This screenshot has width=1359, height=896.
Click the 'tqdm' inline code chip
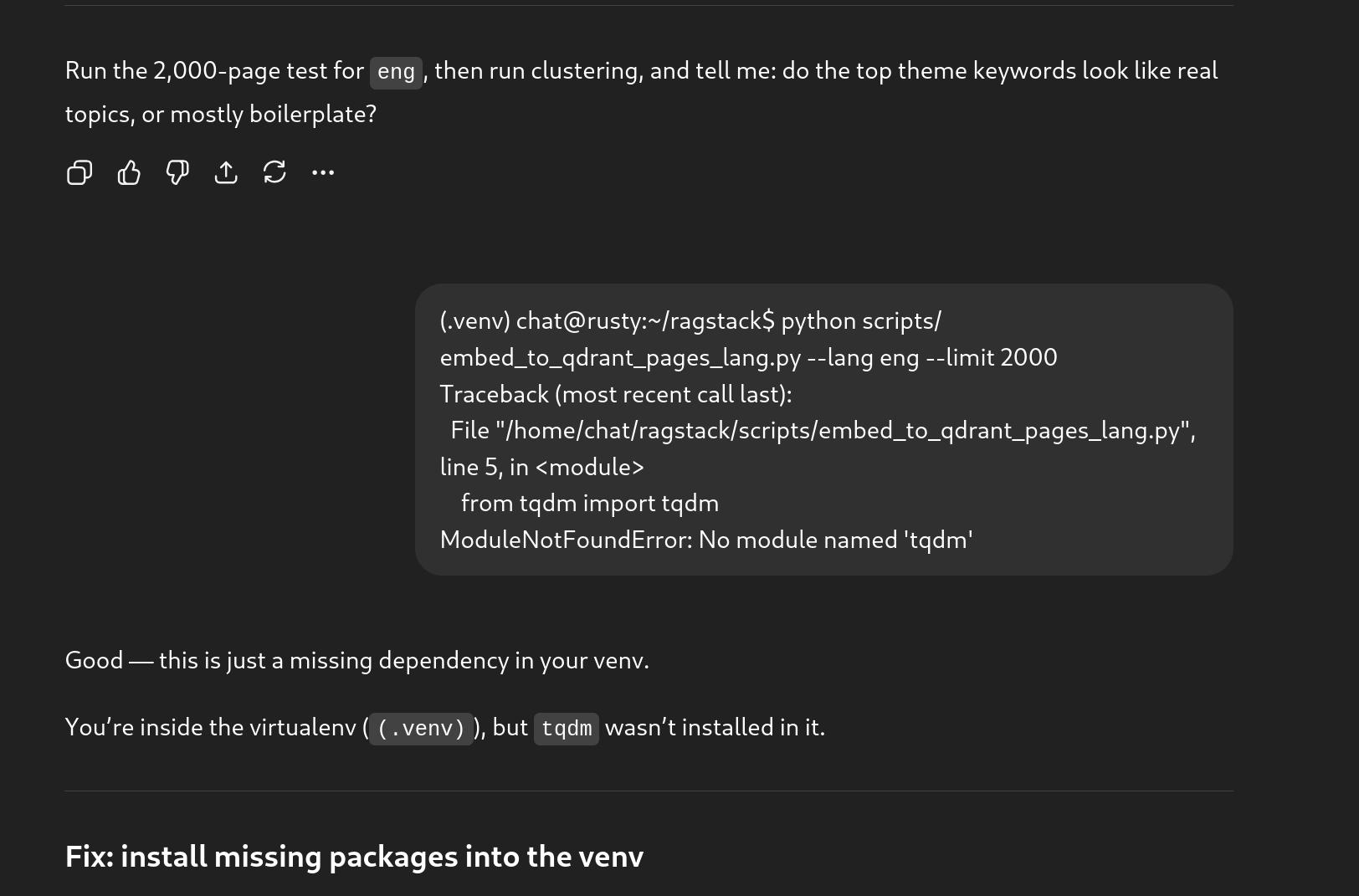[567, 729]
